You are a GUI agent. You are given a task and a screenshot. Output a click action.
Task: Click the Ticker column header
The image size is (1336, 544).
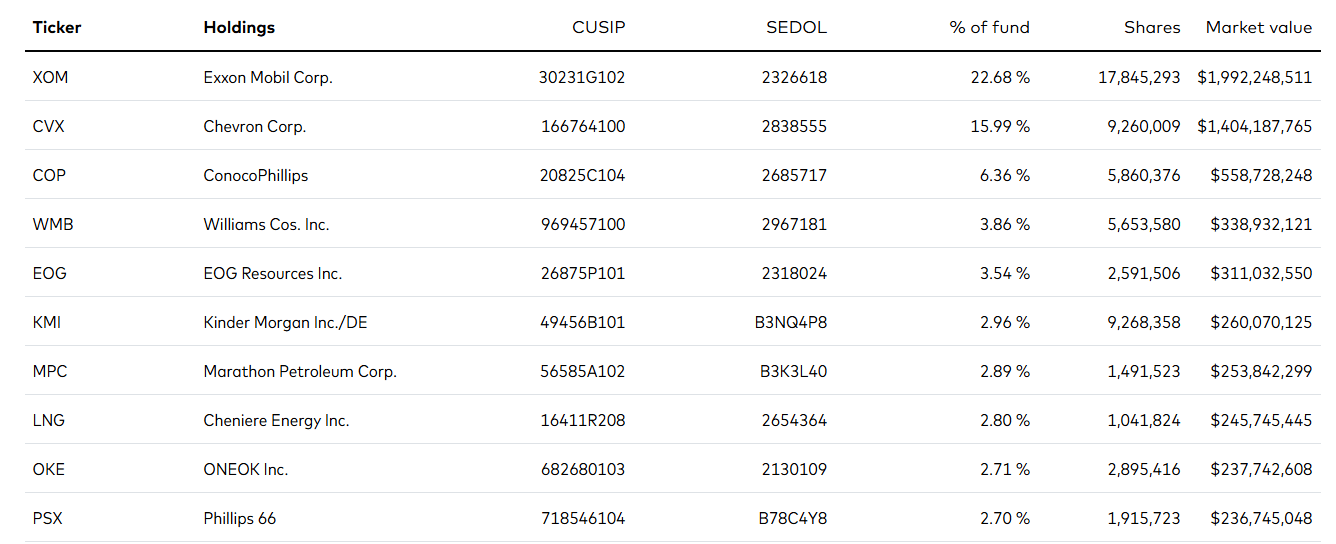coord(57,28)
